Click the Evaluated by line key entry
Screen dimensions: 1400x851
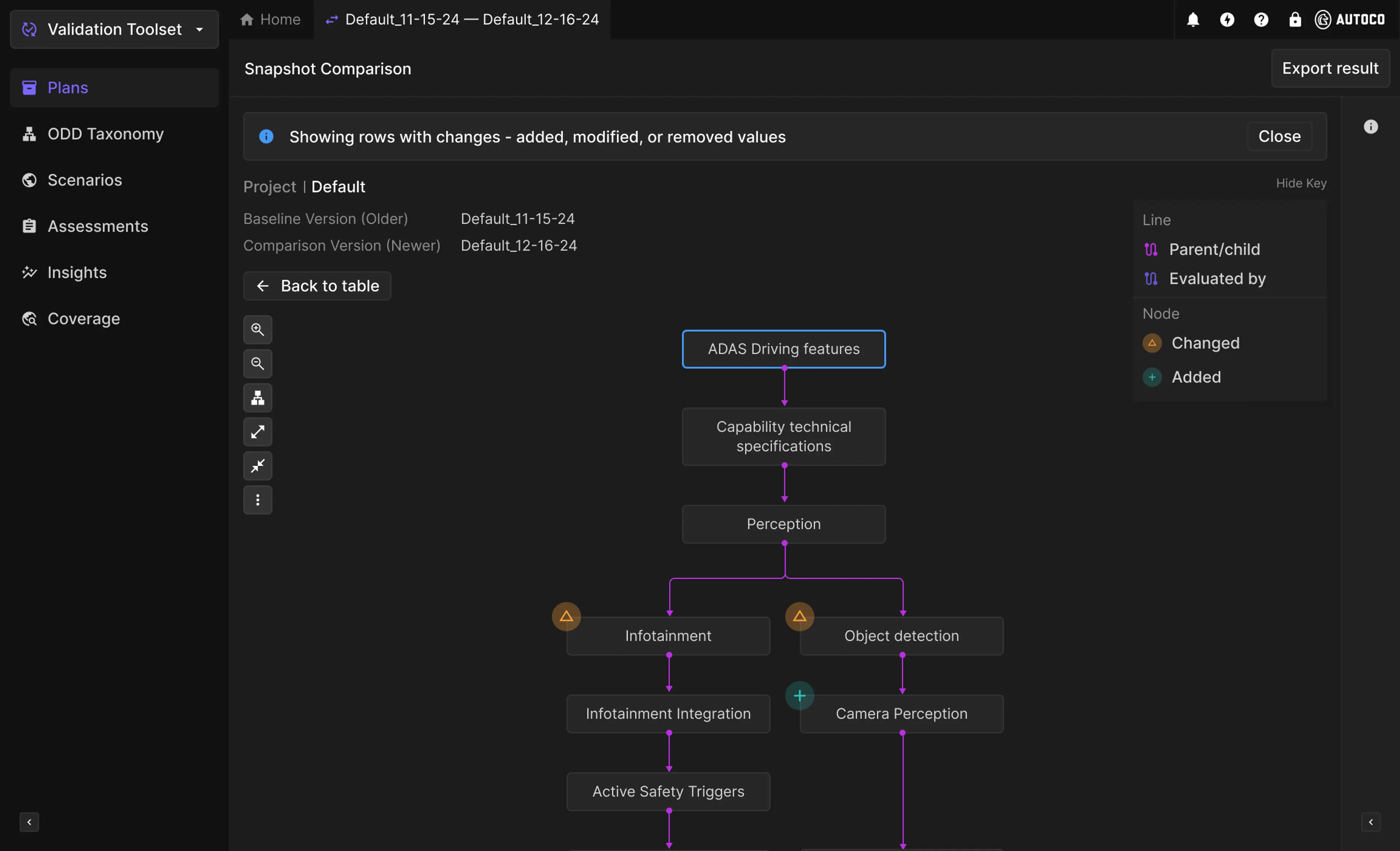point(1205,279)
